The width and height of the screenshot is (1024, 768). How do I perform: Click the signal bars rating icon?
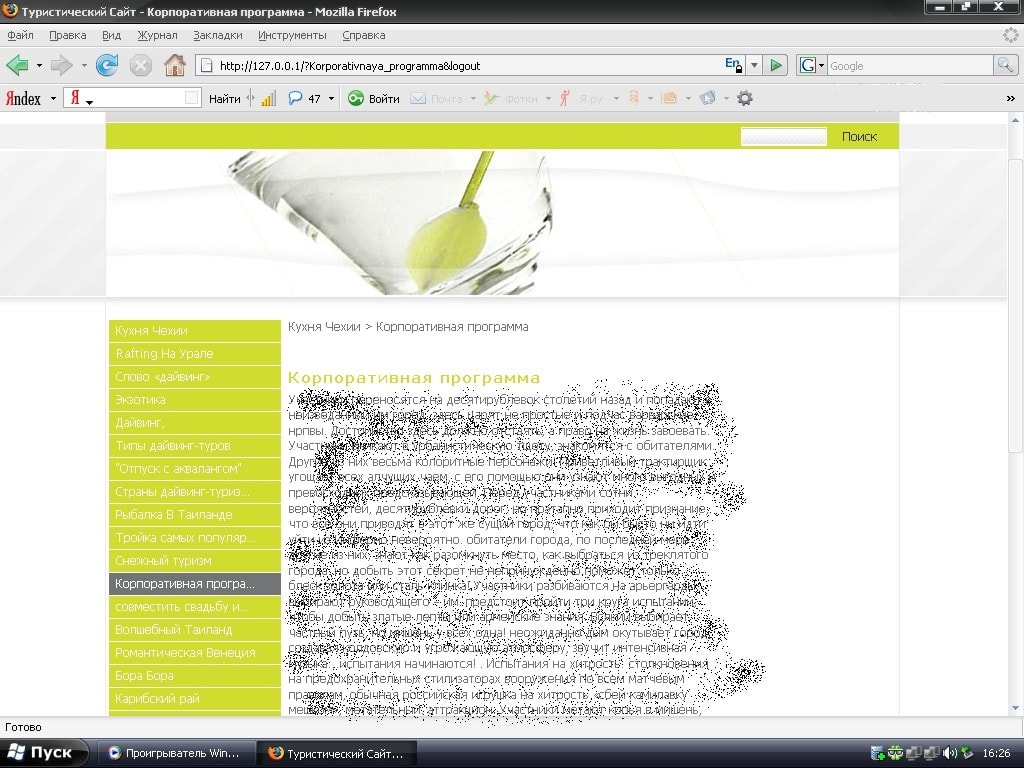pos(268,99)
